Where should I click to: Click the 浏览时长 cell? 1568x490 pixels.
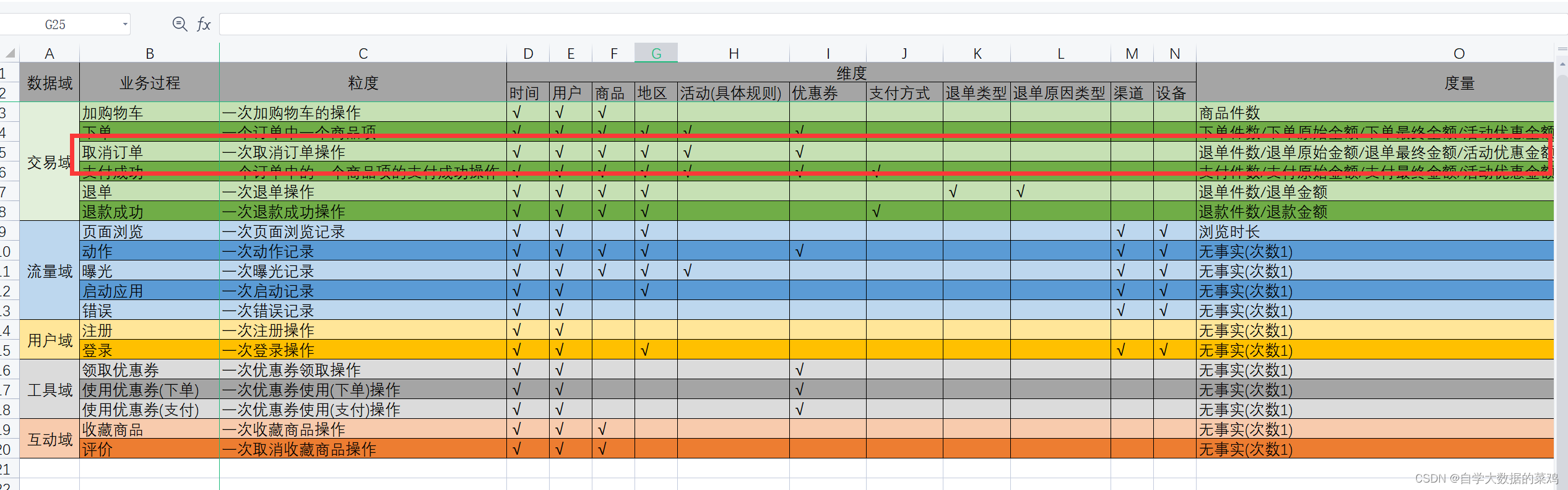click(x=1375, y=231)
